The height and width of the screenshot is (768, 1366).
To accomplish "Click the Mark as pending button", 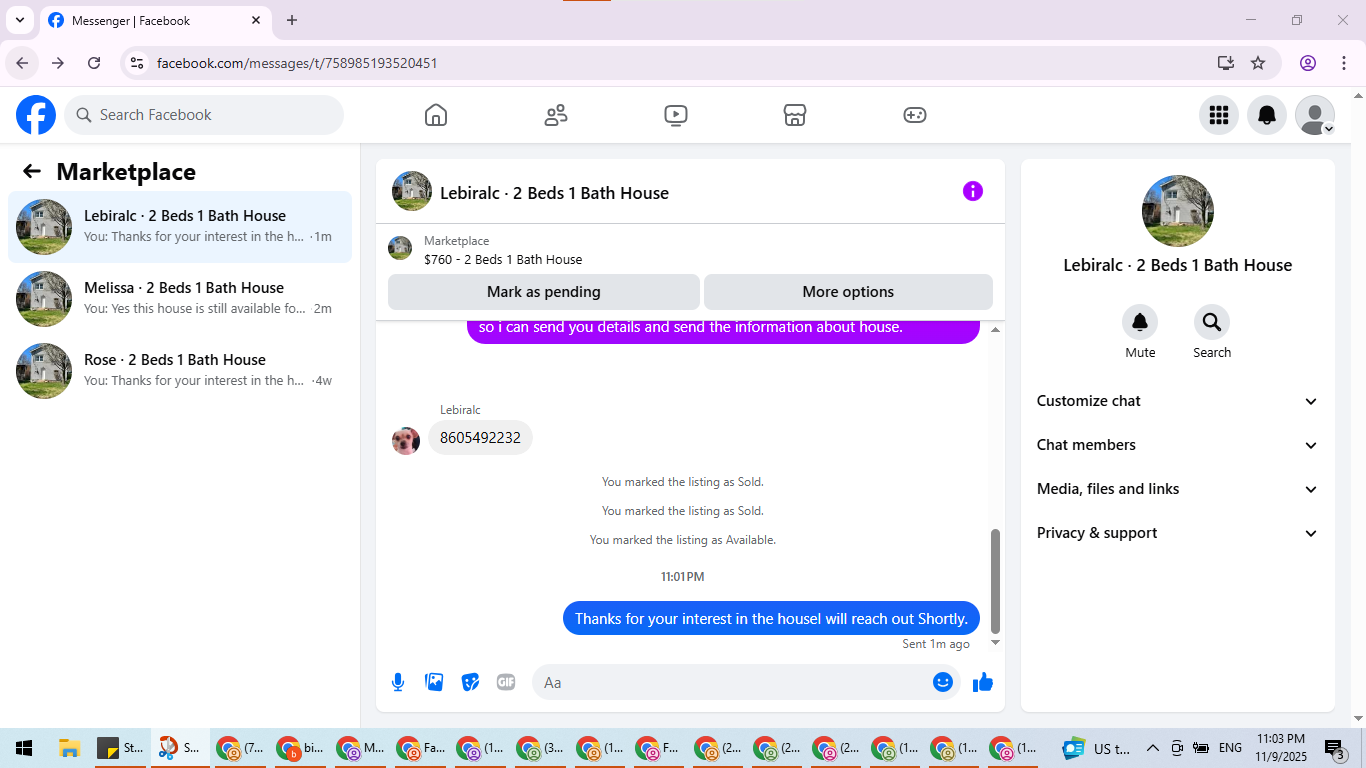I will coord(544,292).
